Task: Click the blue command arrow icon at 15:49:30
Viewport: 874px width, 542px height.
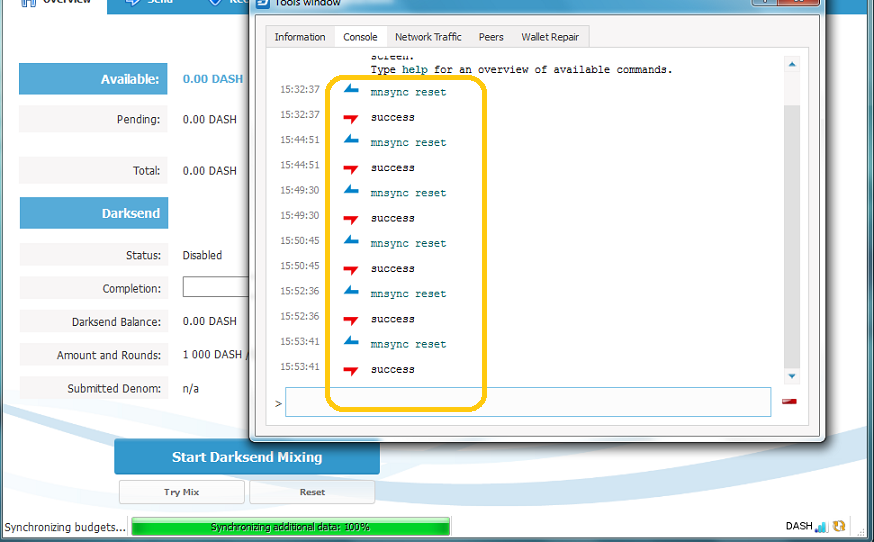Action: 351,189
